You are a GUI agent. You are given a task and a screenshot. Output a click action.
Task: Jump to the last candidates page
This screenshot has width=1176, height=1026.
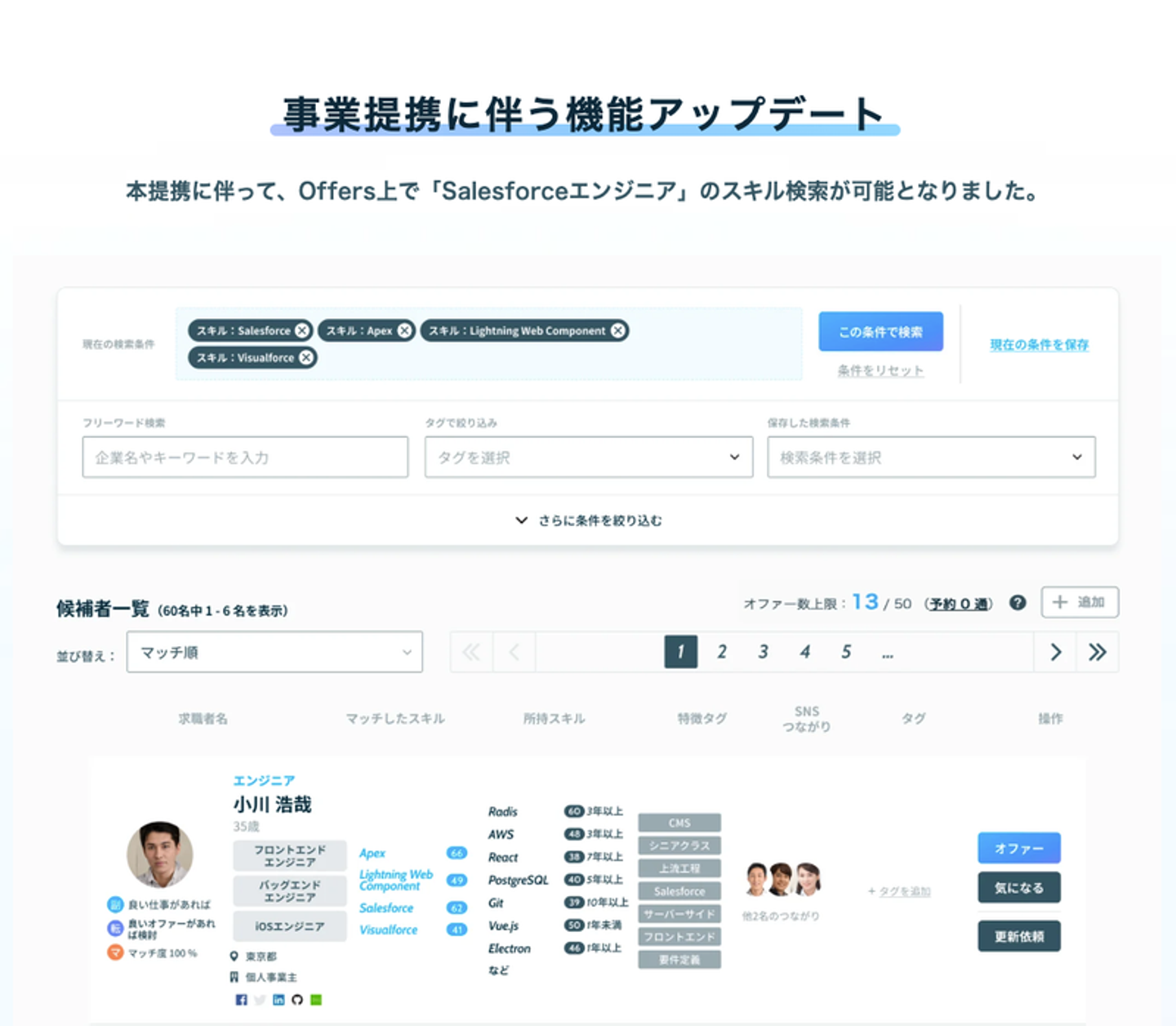[1097, 652]
